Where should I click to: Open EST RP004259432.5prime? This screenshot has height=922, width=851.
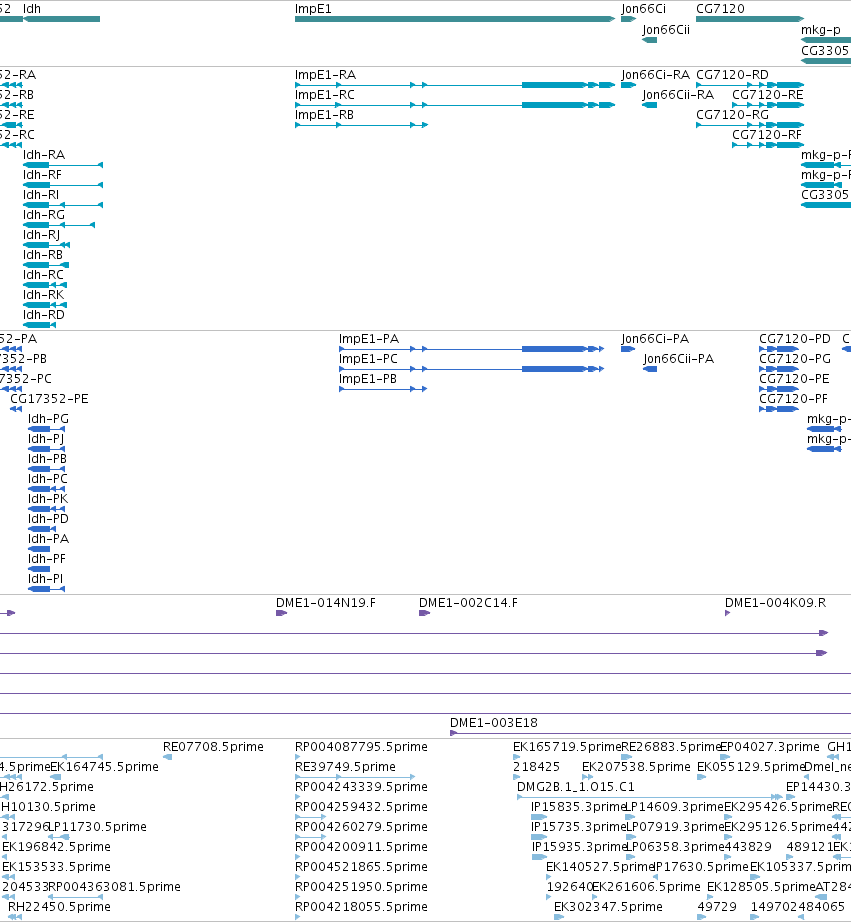pos(310,817)
